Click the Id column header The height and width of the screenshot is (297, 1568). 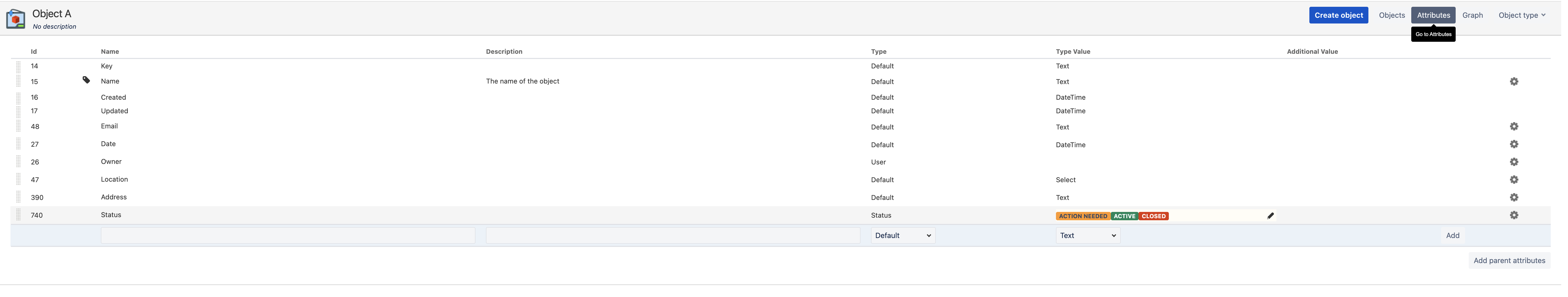click(34, 52)
